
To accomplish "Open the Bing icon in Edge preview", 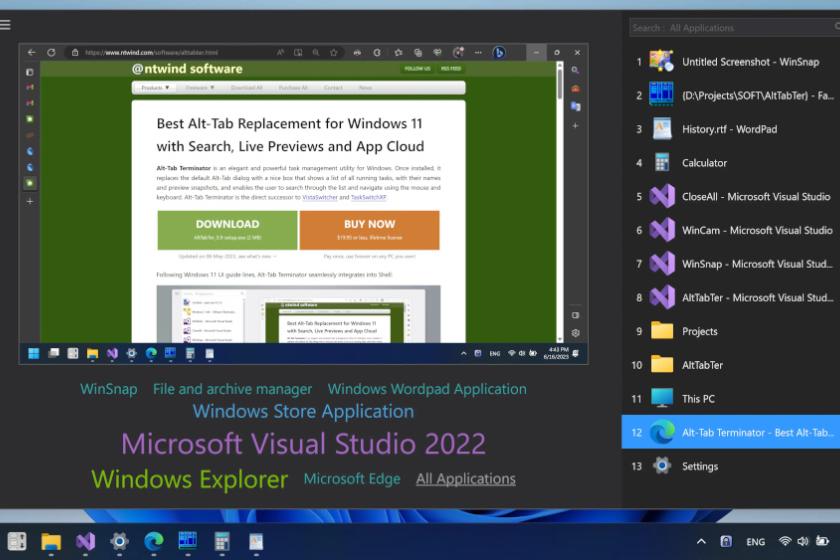I will (499, 53).
